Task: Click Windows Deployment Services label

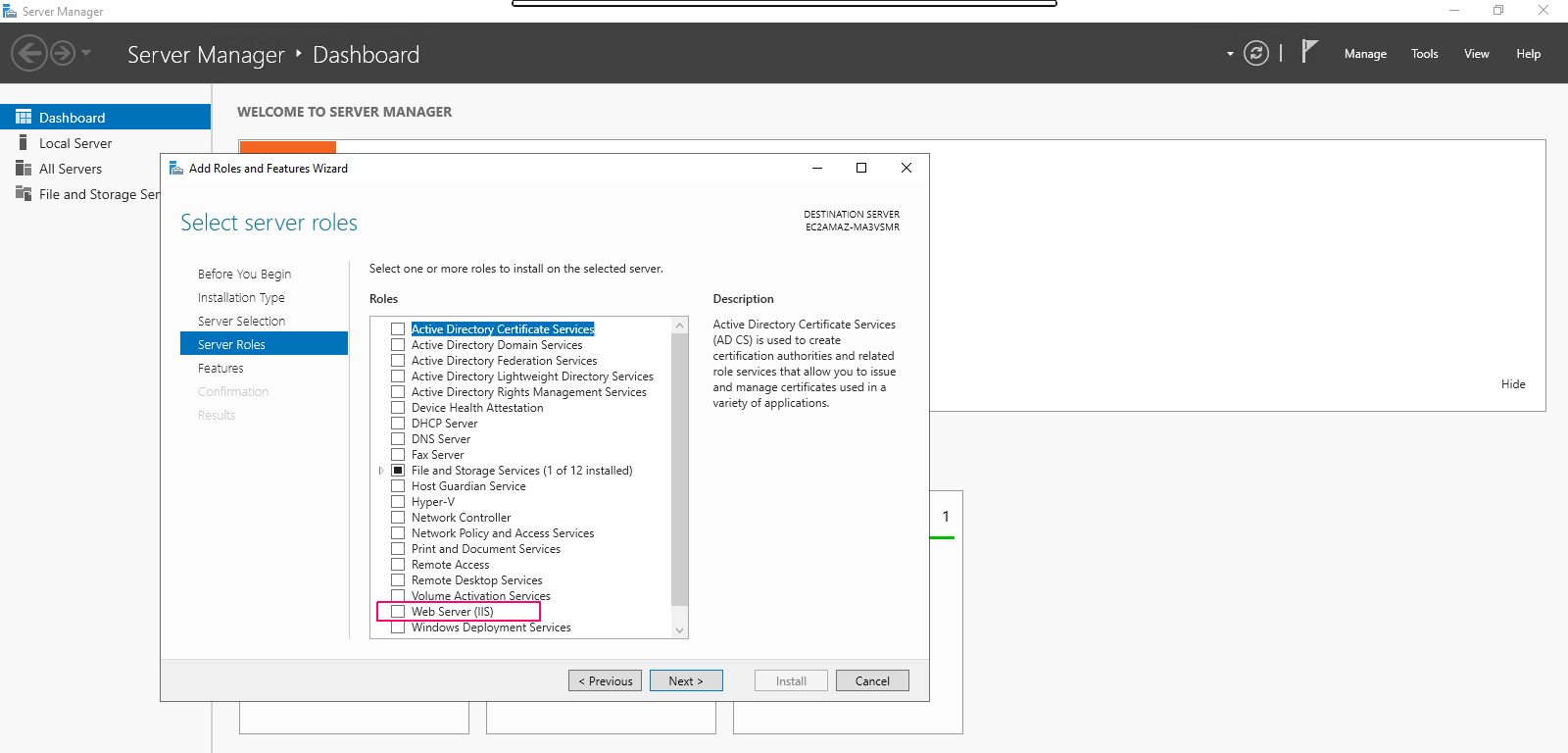Action: [x=491, y=627]
